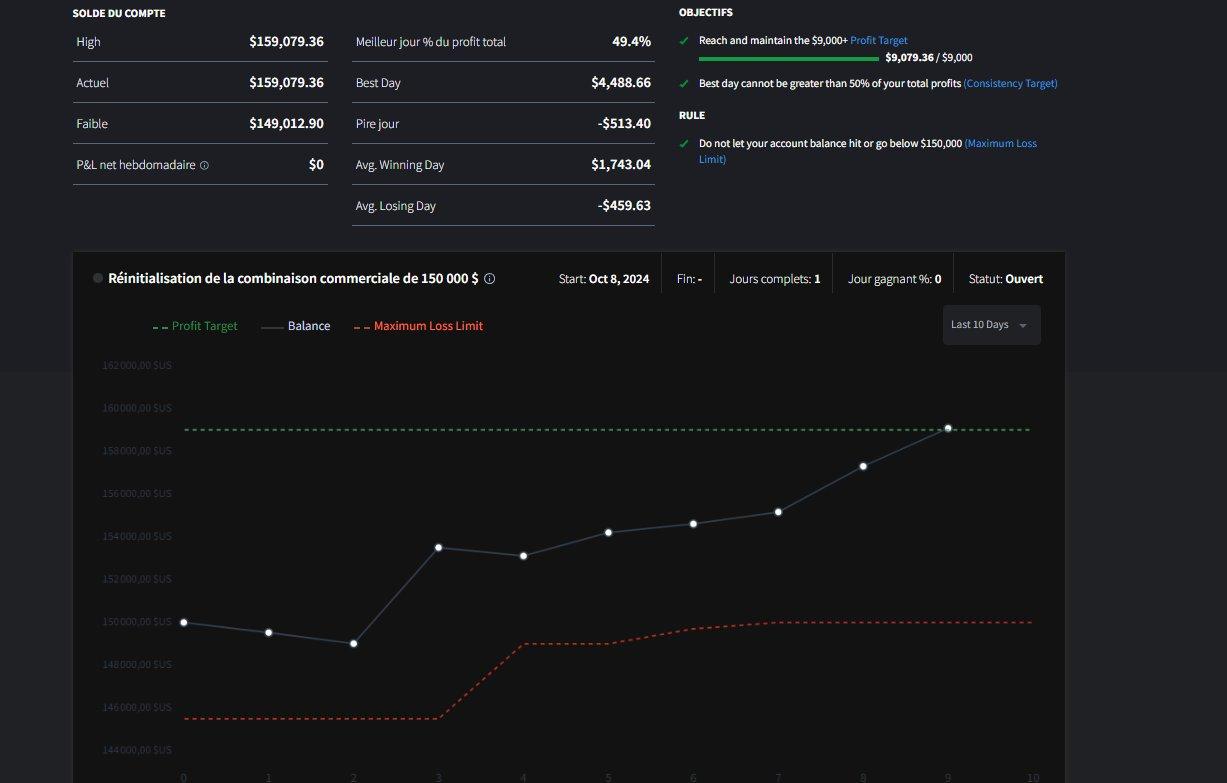Click info icon next to P&L net hebdomadaire

[x=204, y=165]
